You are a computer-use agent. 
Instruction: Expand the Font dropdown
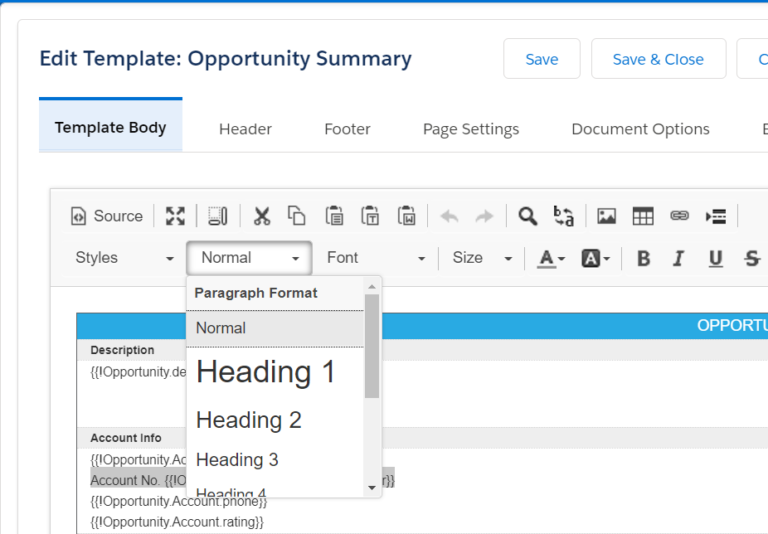pyautogui.click(x=376, y=258)
